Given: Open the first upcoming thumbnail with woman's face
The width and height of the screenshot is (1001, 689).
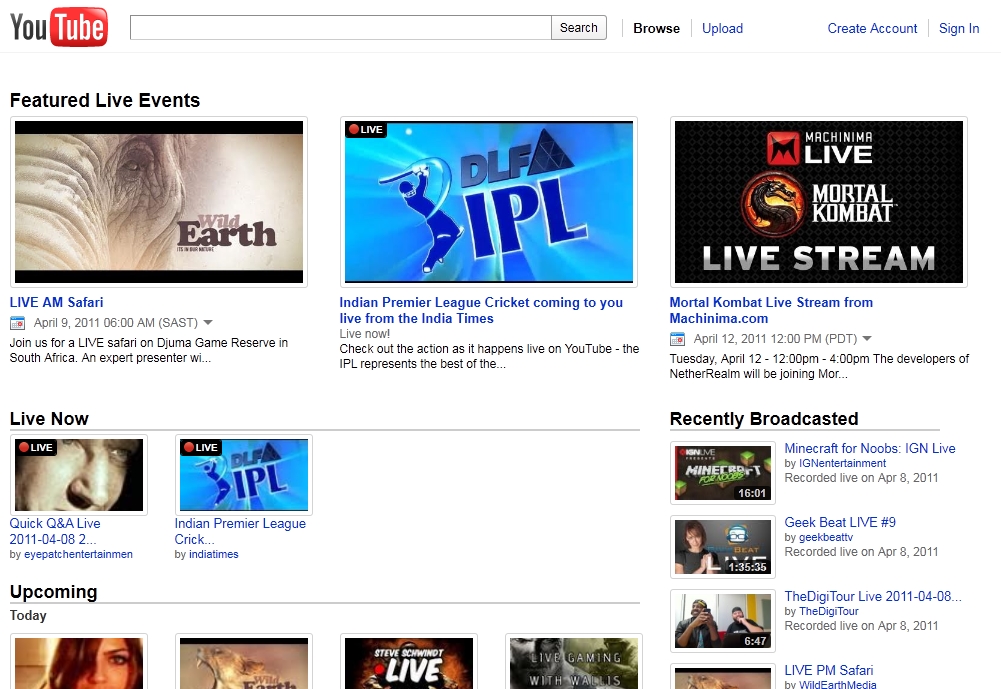Looking at the screenshot, I should click(79, 662).
